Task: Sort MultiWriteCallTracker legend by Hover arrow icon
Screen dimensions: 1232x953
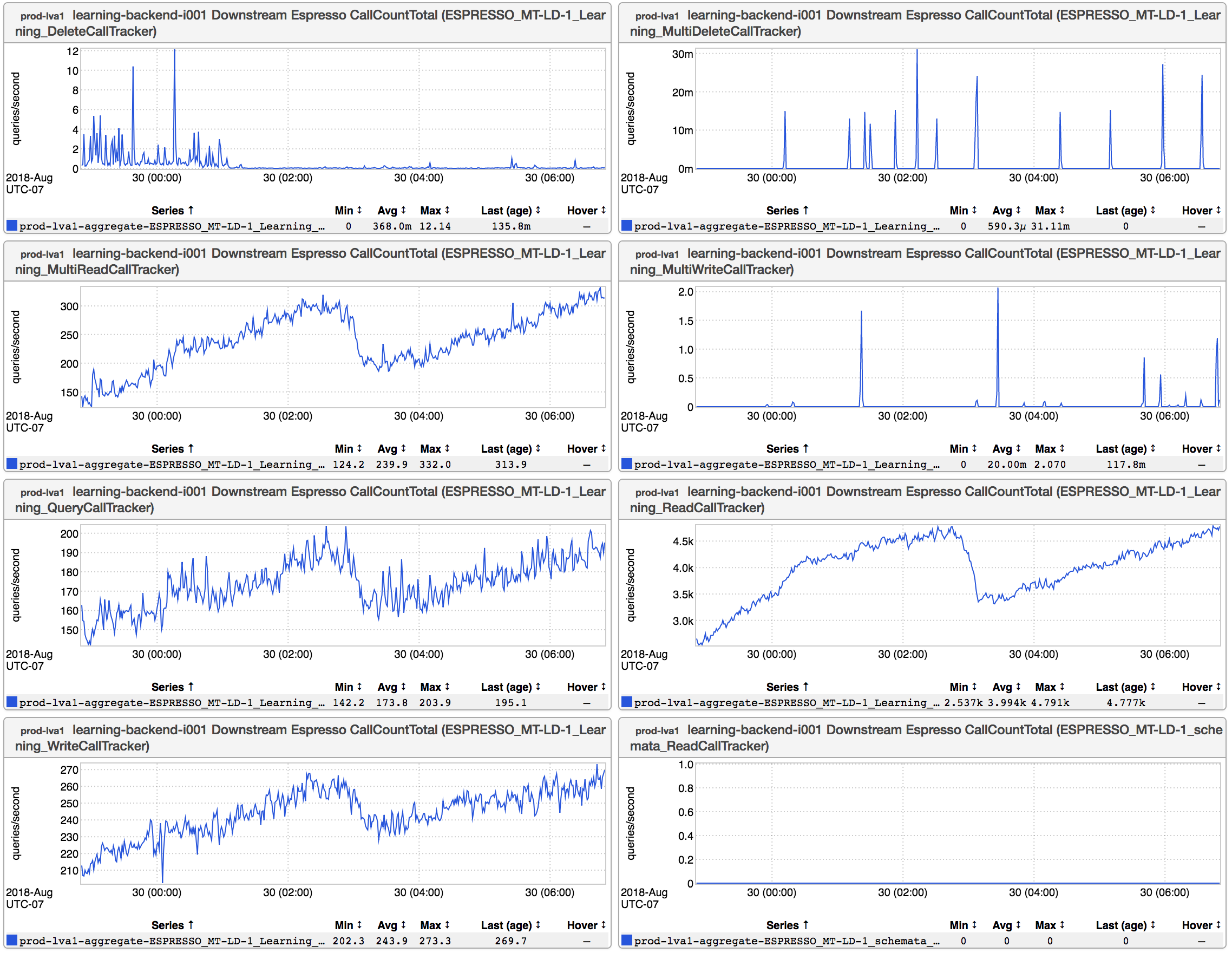Action: 1218,449
